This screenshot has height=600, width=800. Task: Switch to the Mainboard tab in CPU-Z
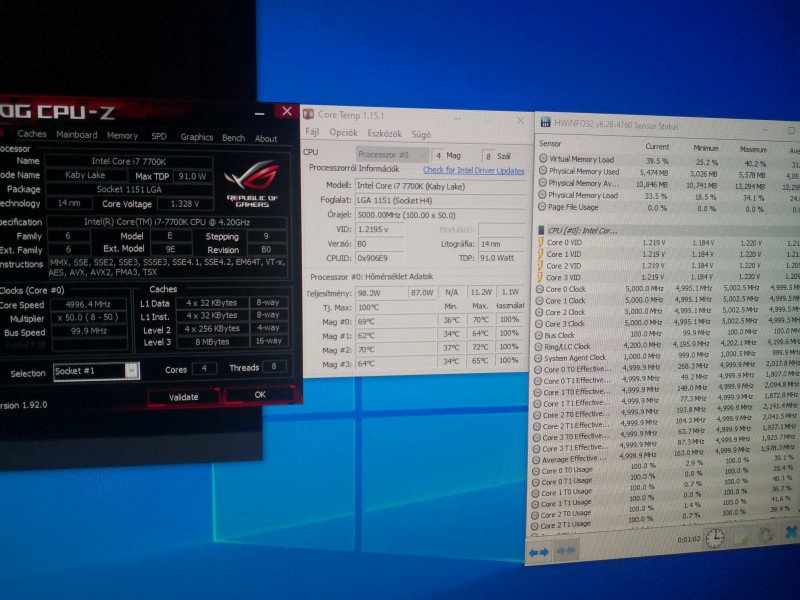coord(77,135)
